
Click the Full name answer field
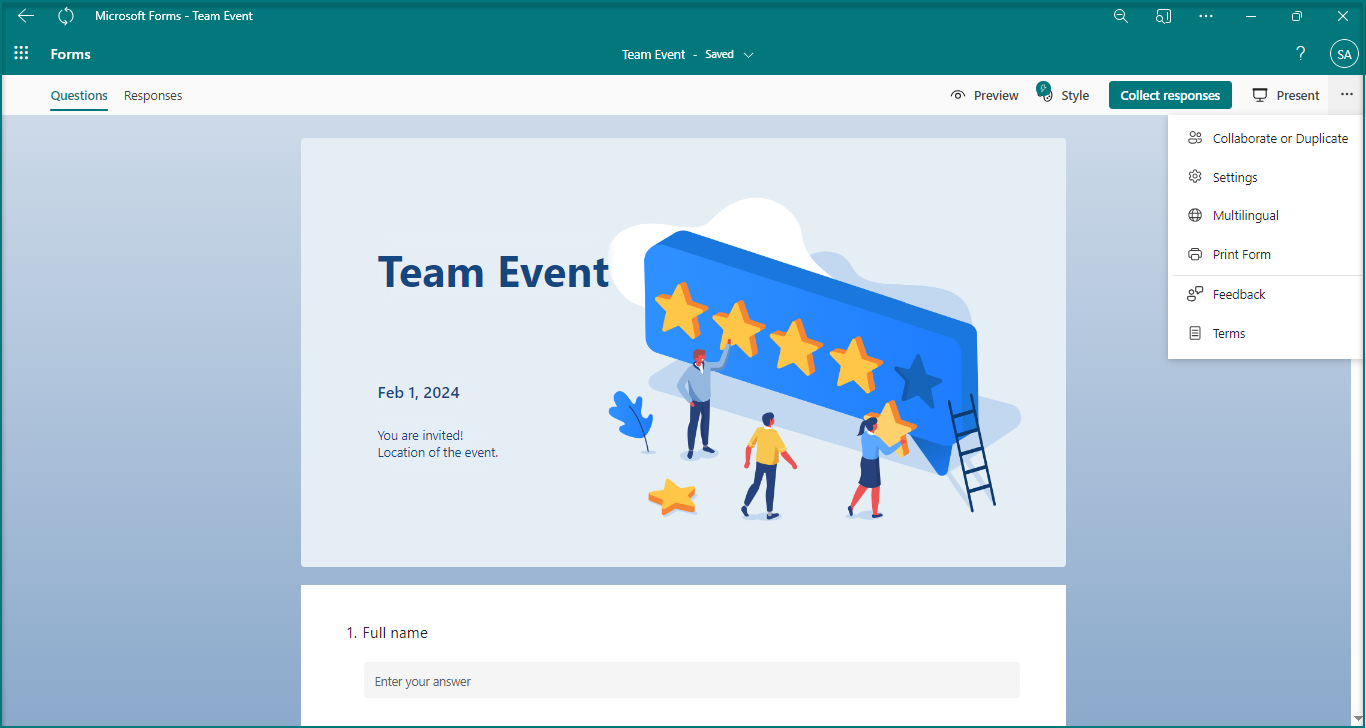(691, 681)
